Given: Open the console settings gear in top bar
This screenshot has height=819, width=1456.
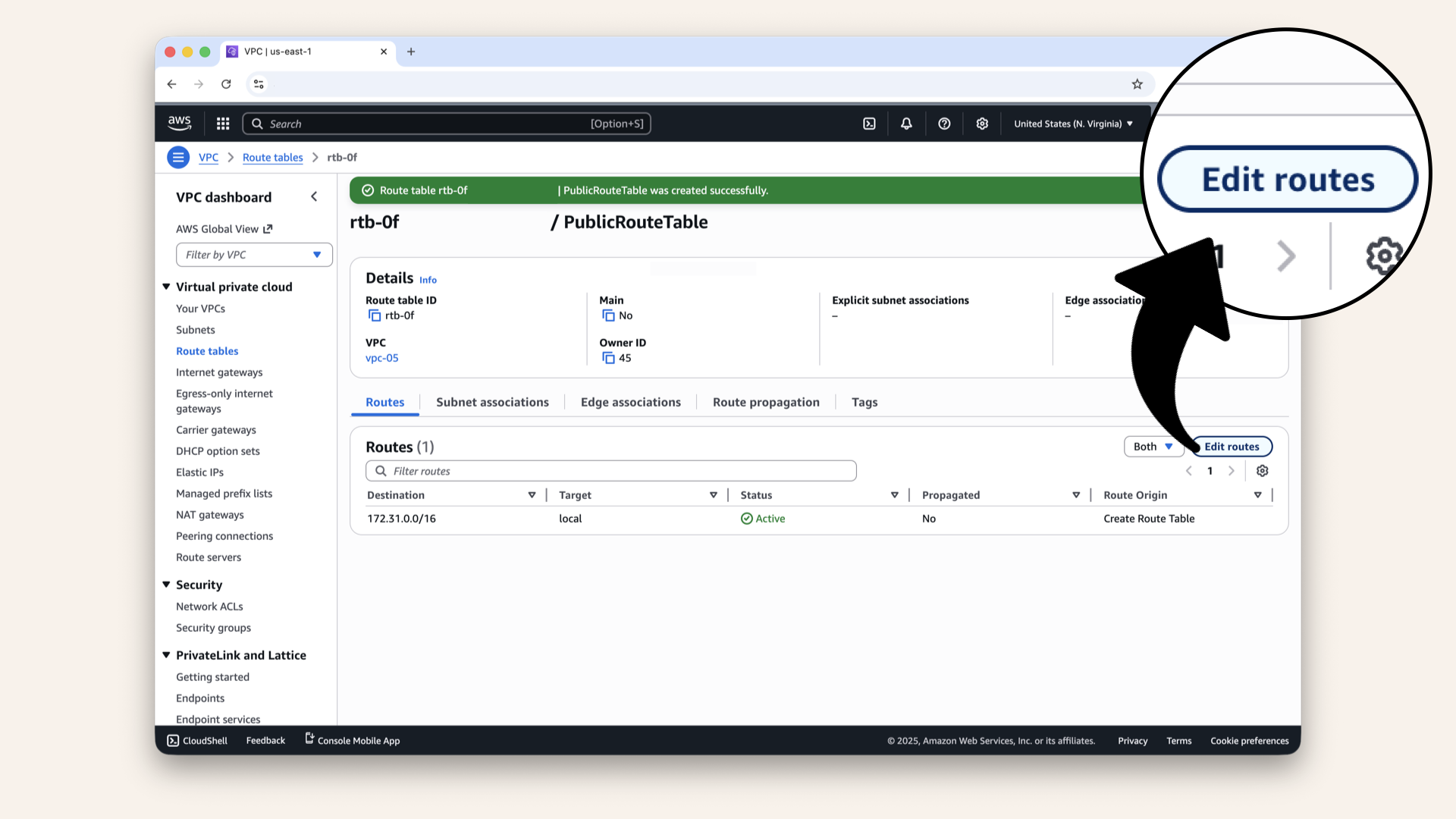Looking at the screenshot, I should [x=982, y=124].
